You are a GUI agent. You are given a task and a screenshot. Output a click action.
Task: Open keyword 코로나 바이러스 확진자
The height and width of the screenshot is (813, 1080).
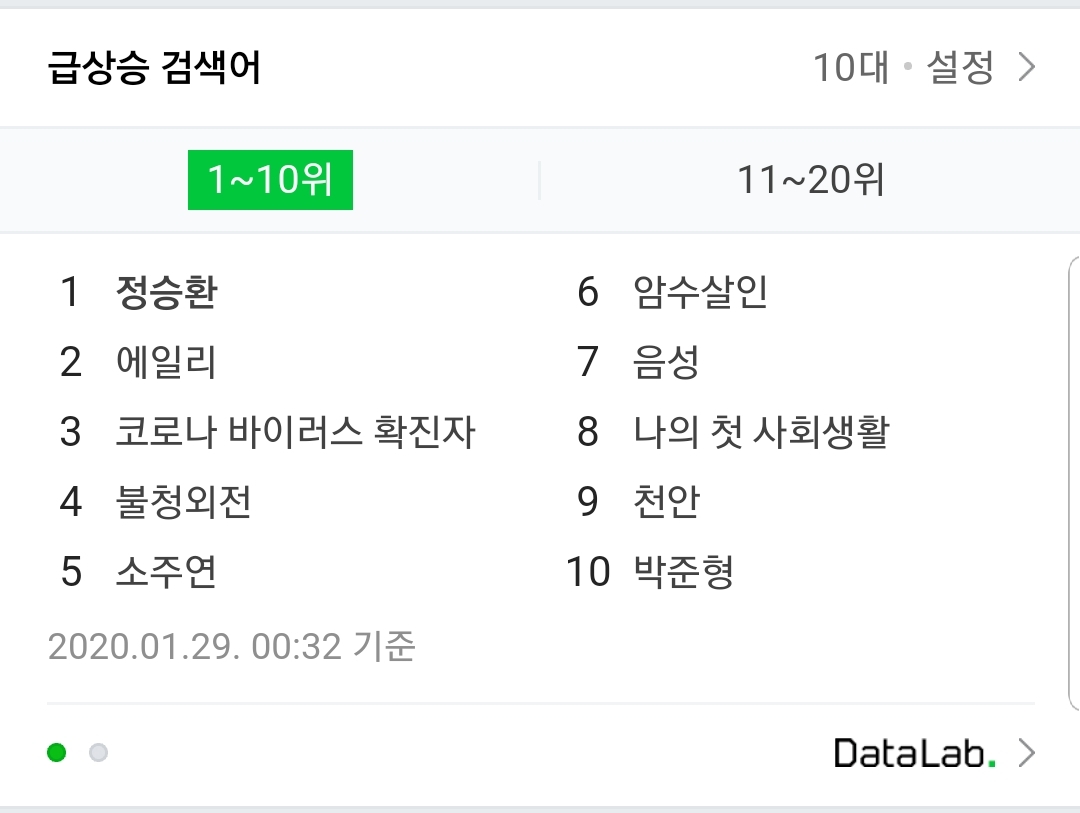point(295,432)
